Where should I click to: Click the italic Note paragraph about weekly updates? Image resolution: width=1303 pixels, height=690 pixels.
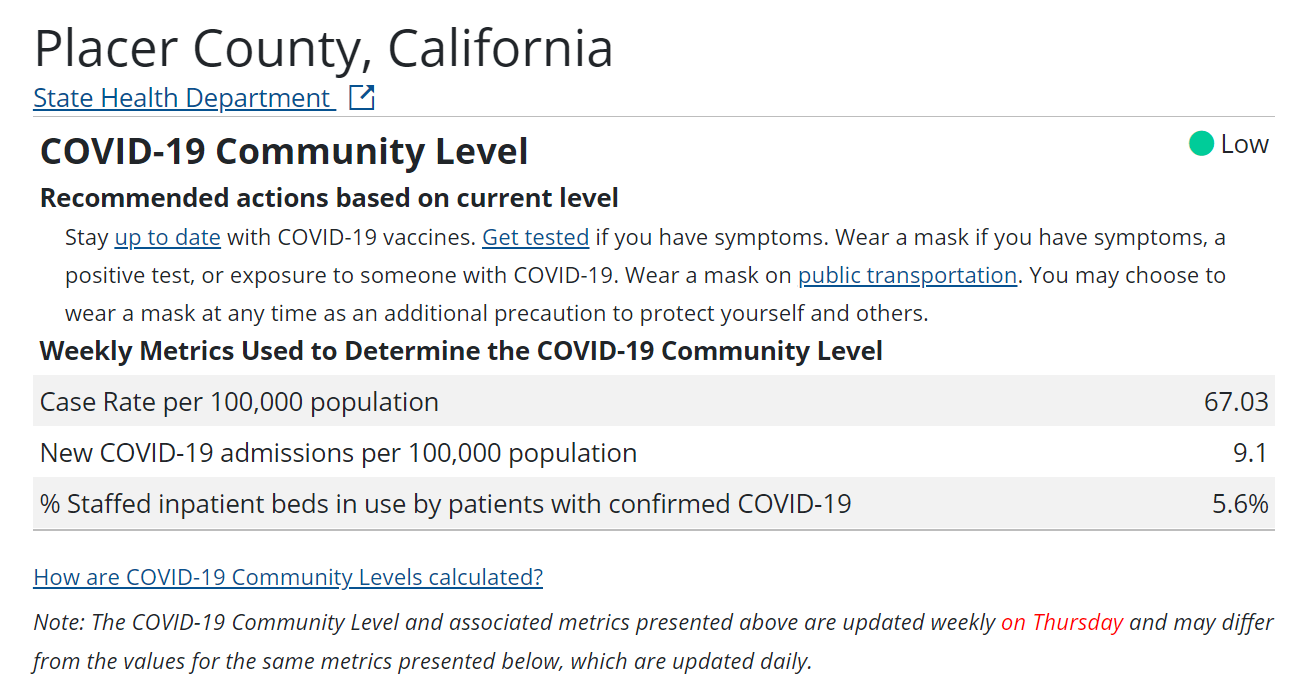[x=654, y=642]
